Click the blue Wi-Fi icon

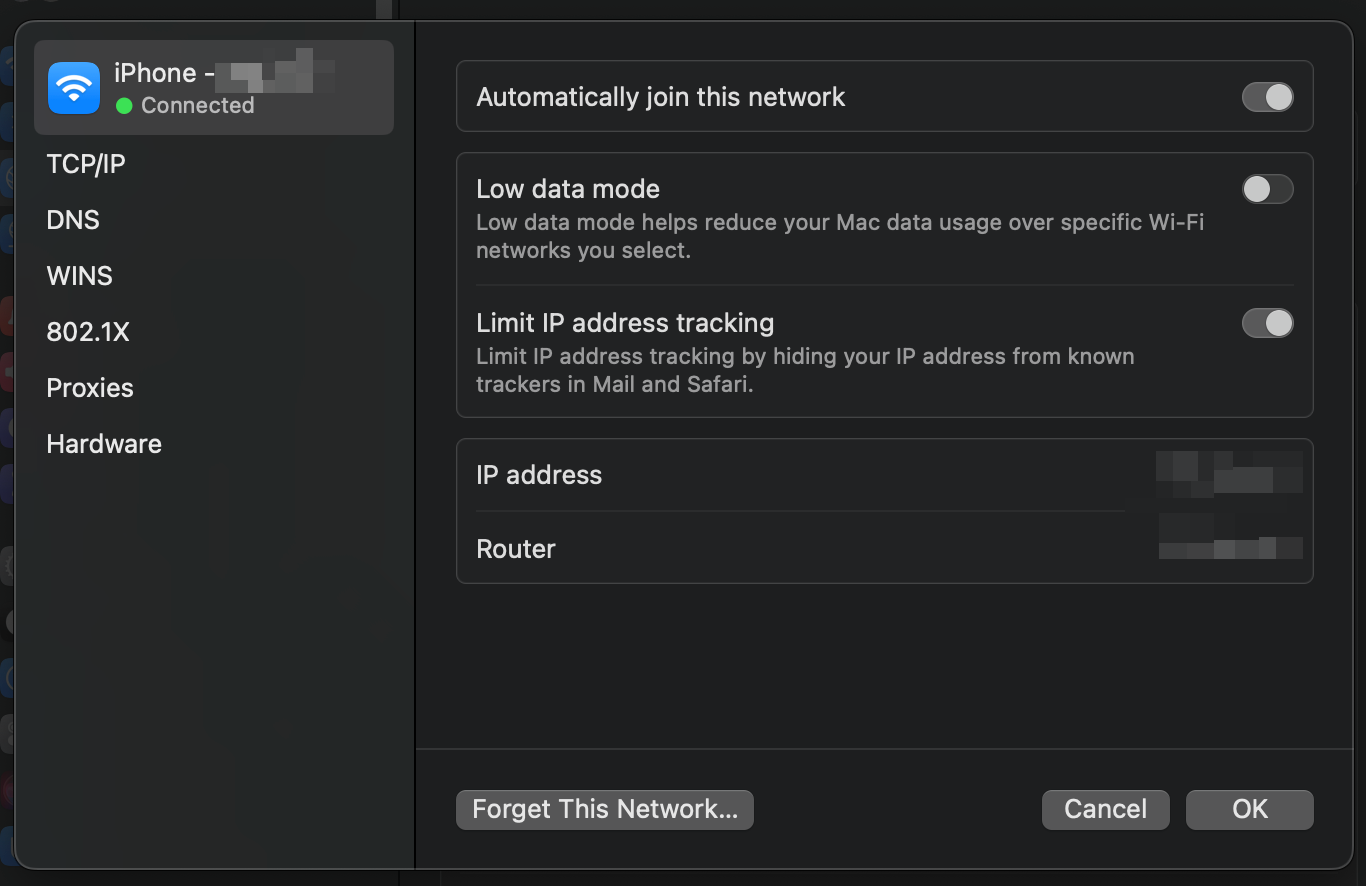[74, 88]
